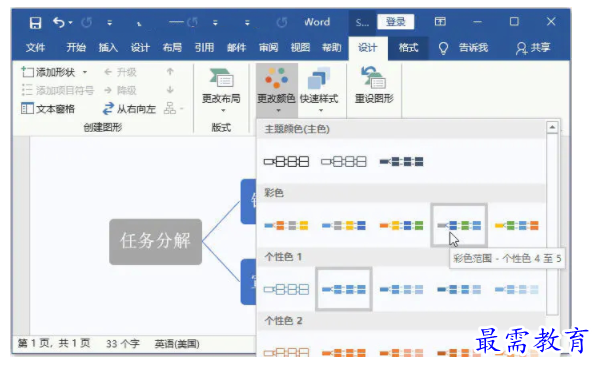Click the Redo icon in title bar
Screen dimensions: 597x372
86,23
